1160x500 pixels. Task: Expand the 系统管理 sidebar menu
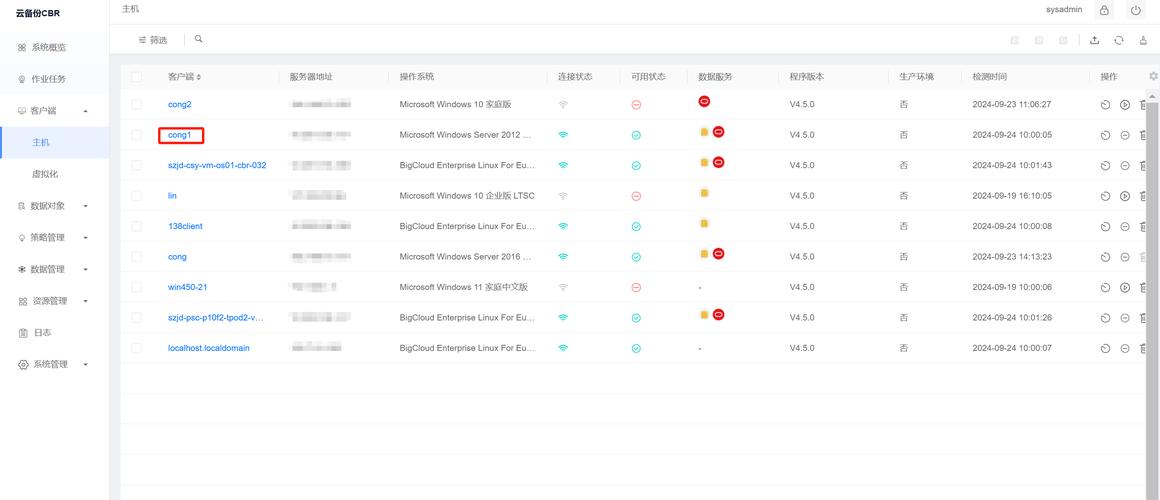click(85, 365)
